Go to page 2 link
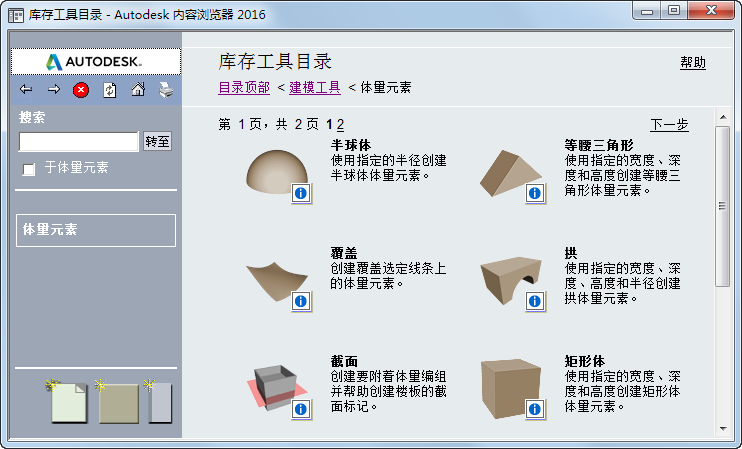 coord(340,124)
